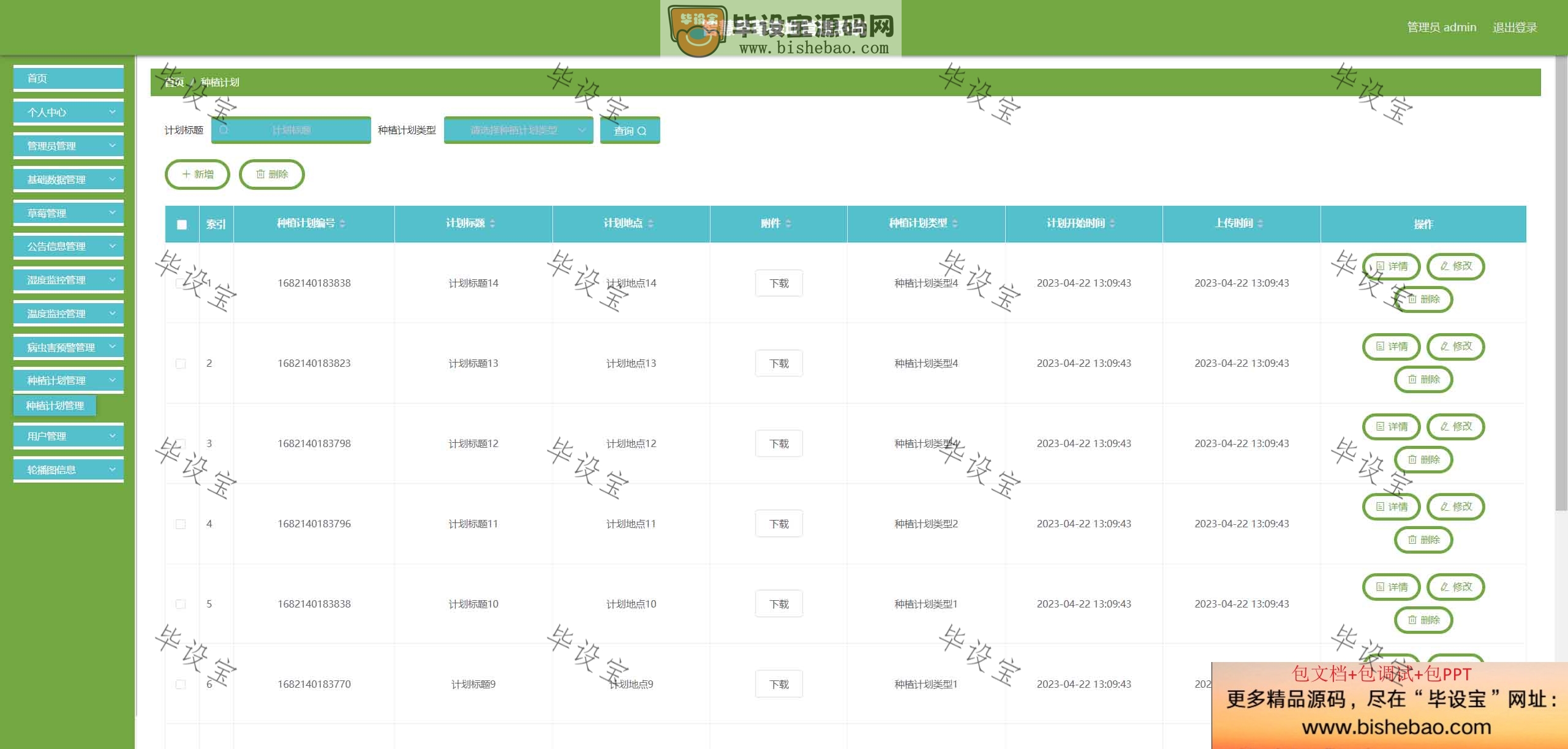Image resolution: width=1568 pixels, height=749 pixels.
Task: Click the edit pencil icon for 计划标题12 row
Action: tap(1444, 426)
